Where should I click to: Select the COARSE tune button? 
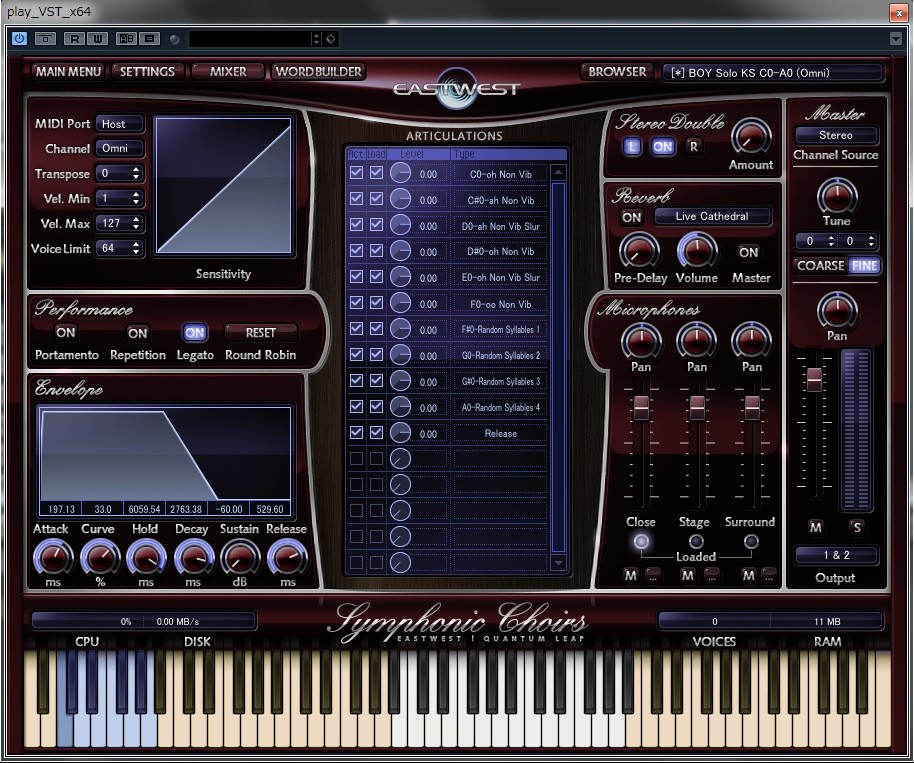pos(820,266)
